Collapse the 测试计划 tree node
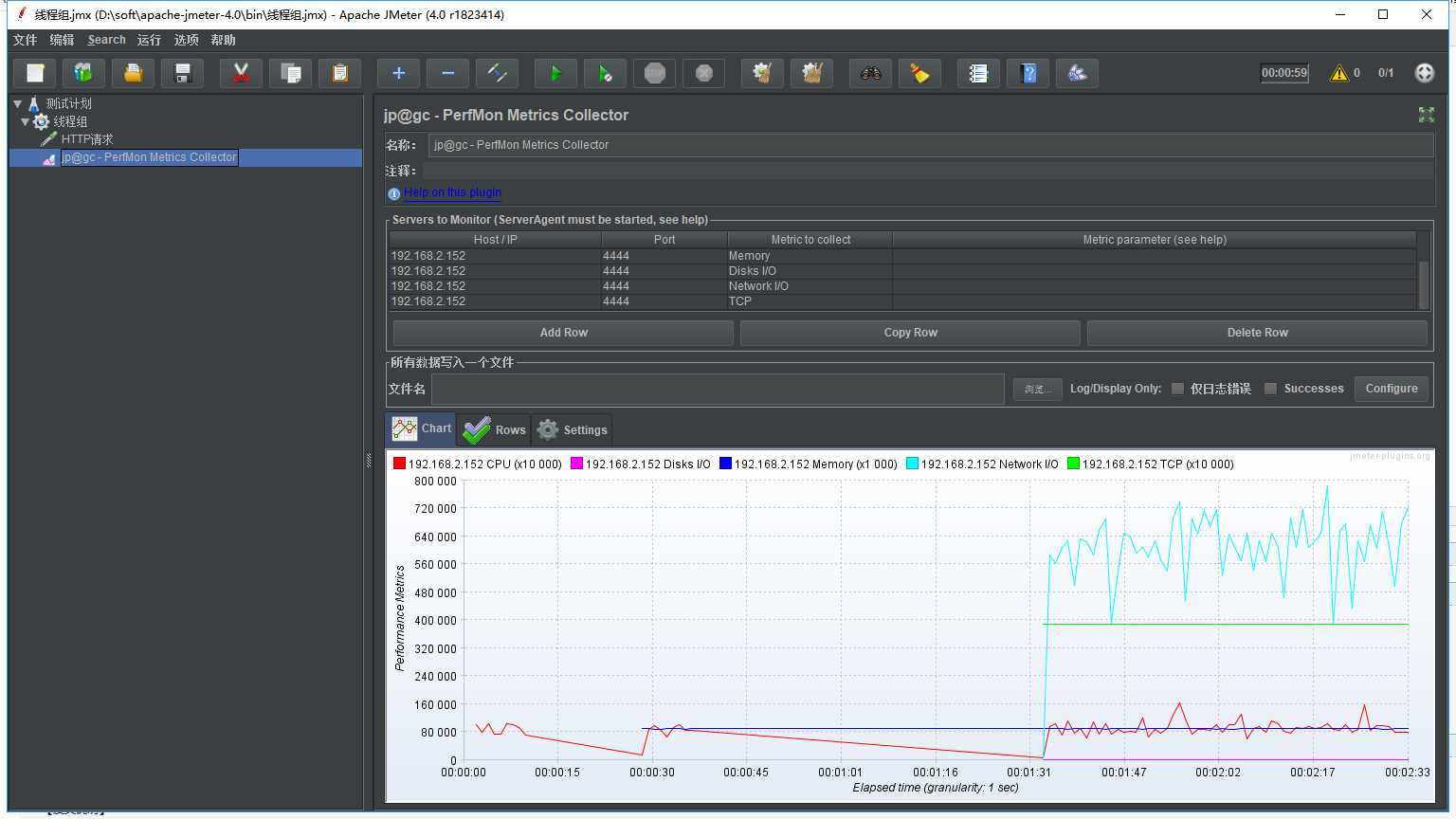This screenshot has width=1456, height=819. (x=17, y=103)
